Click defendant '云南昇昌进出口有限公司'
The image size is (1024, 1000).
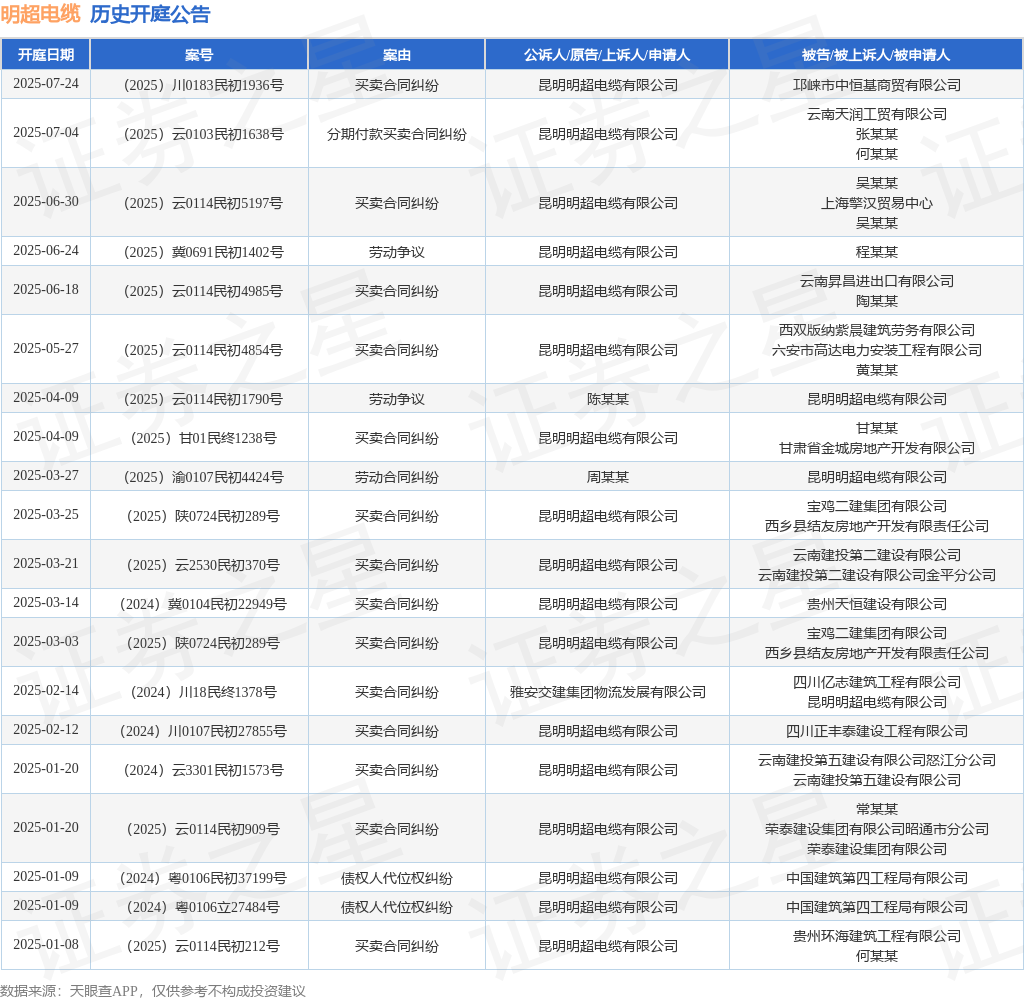click(x=876, y=282)
